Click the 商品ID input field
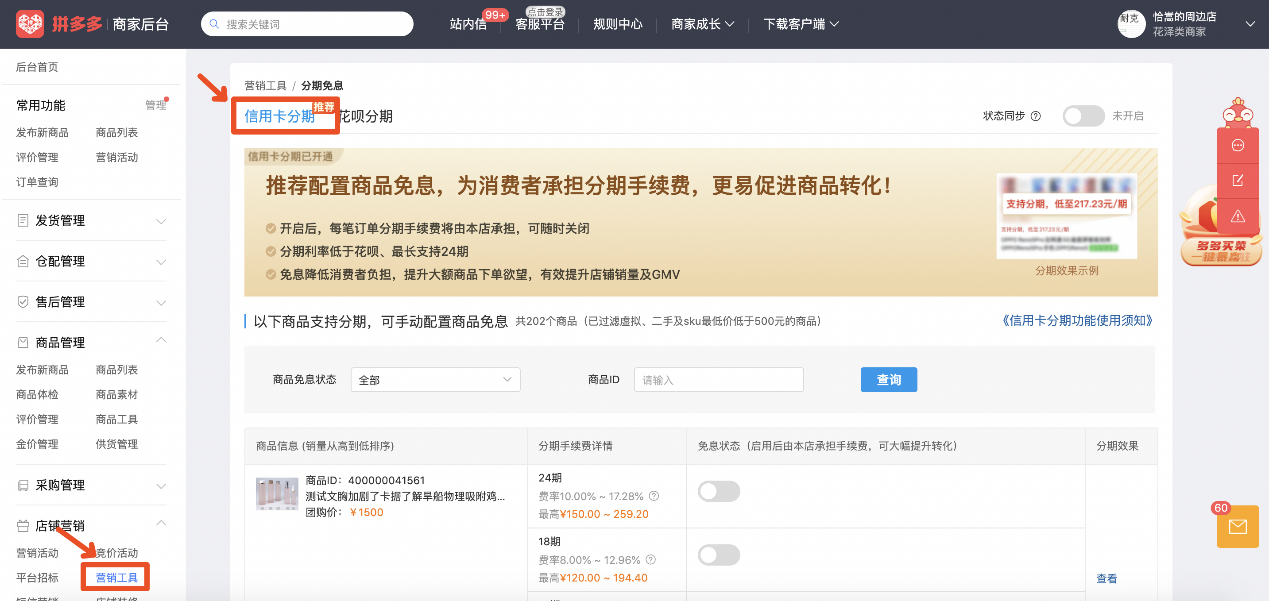Viewport: 1269px width, 601px height. (719, 380)
